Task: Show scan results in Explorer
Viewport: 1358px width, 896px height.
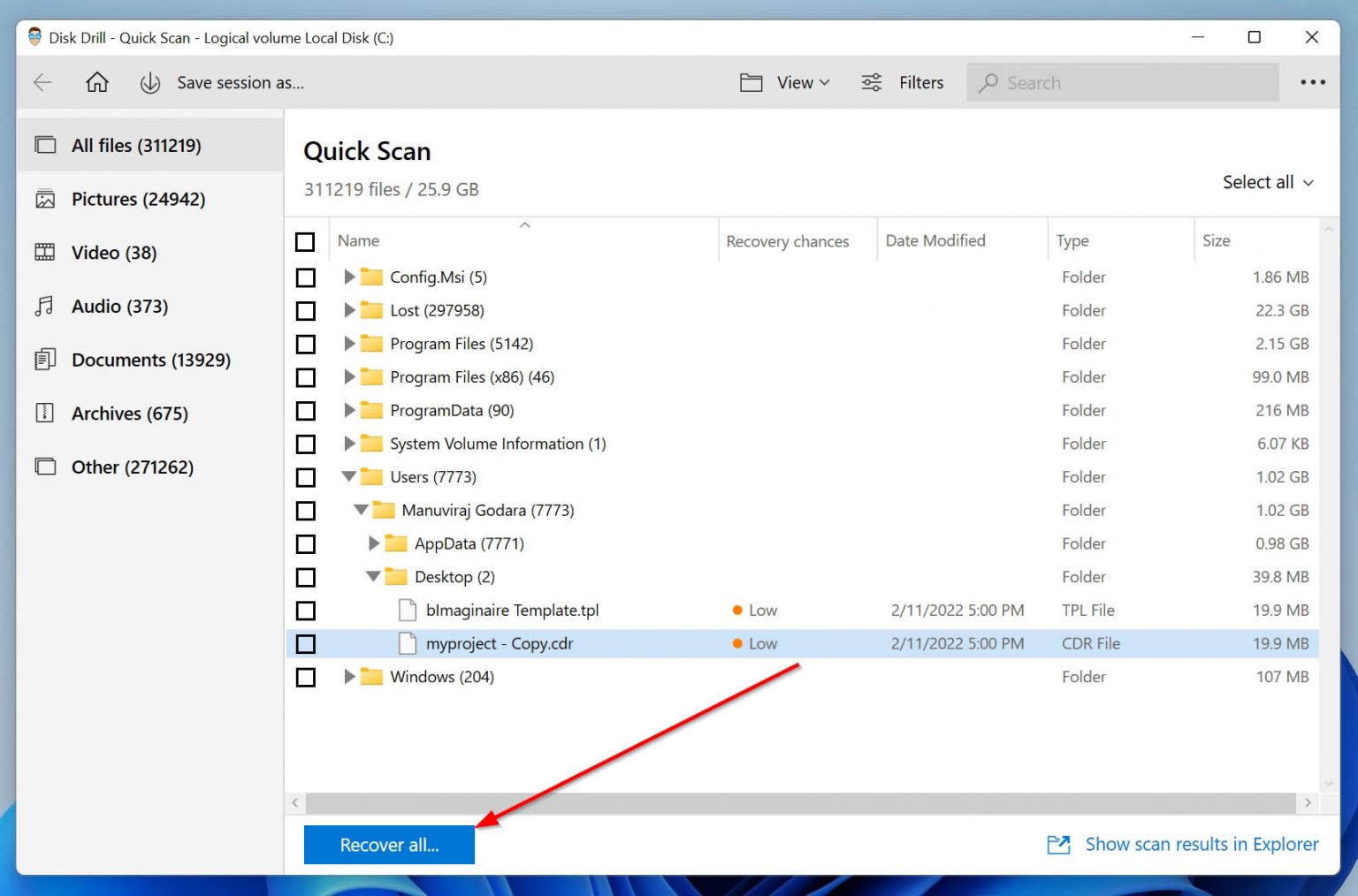Action: pyautogui.click(x=1202, y=844)
